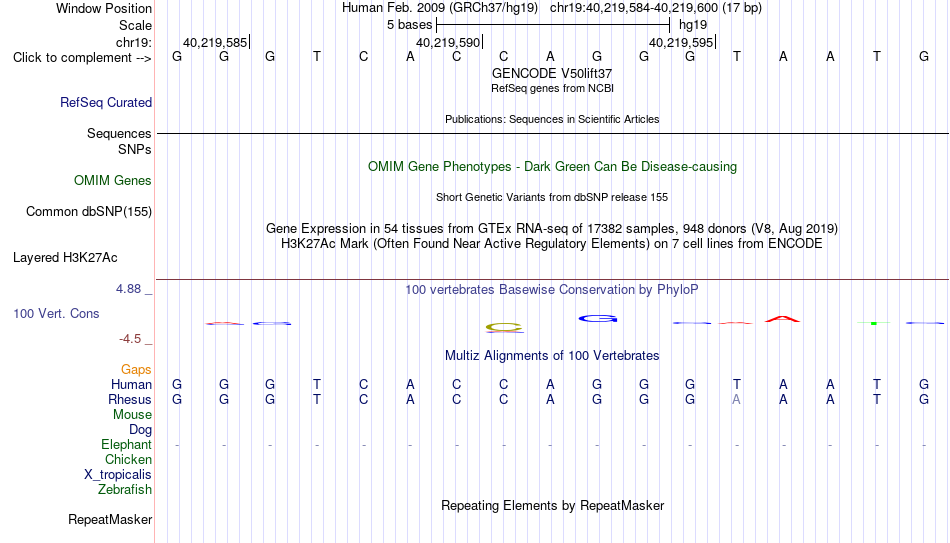Image resolution: width=950 pixels, height=543 pixels.
Task: Select the Human alignment row label
Action: click(131, 385)
